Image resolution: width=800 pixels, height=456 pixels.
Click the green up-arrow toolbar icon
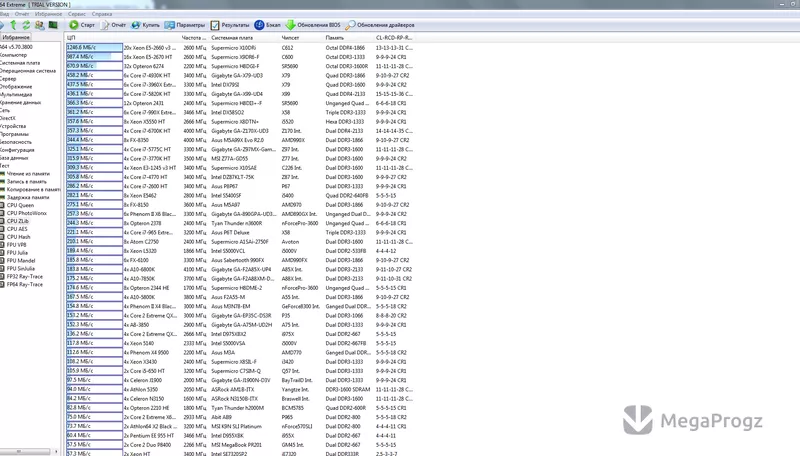(x=13, y=24)
